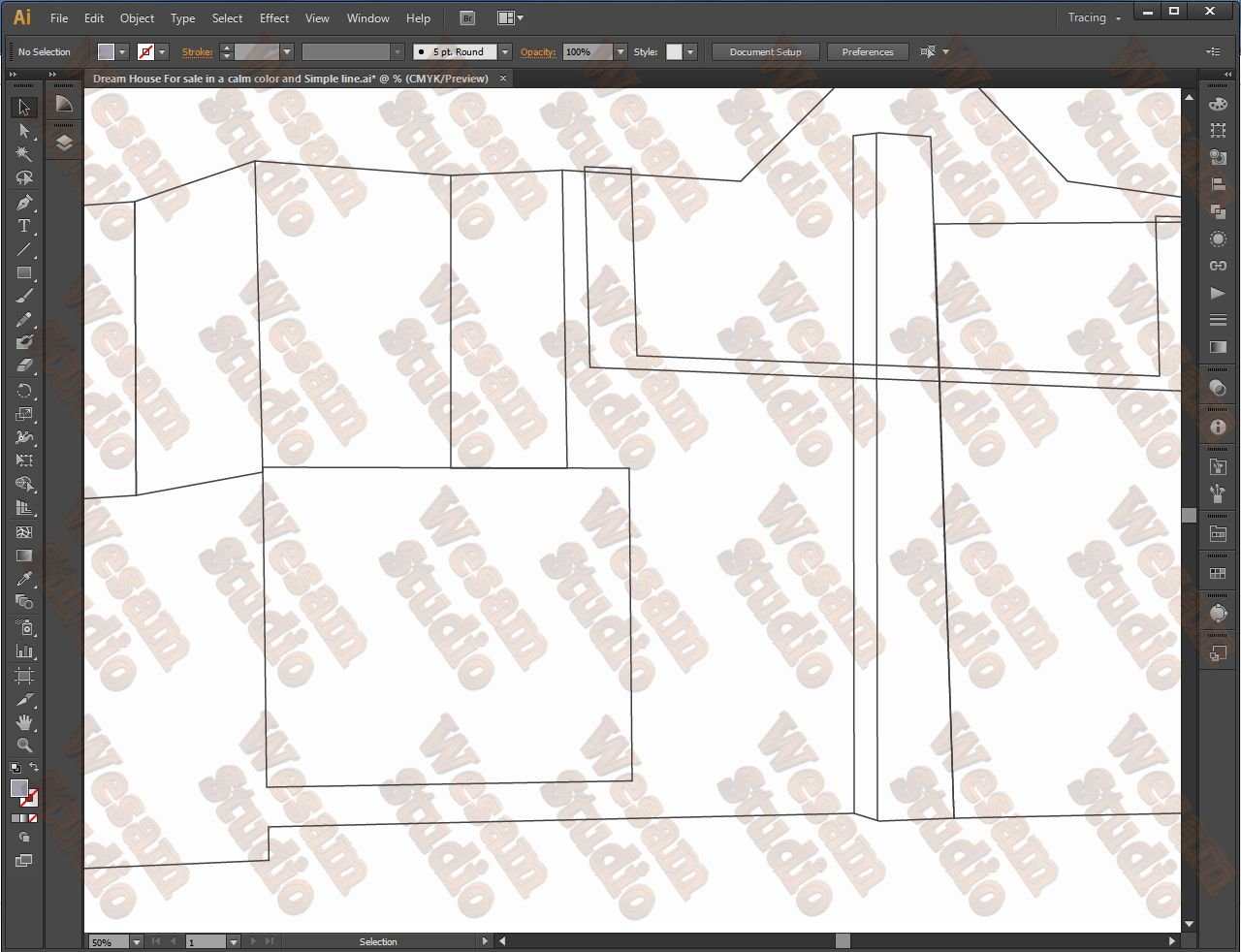Open the Window menu
This screenshot has height=952, width=1241.
[368, 18]
